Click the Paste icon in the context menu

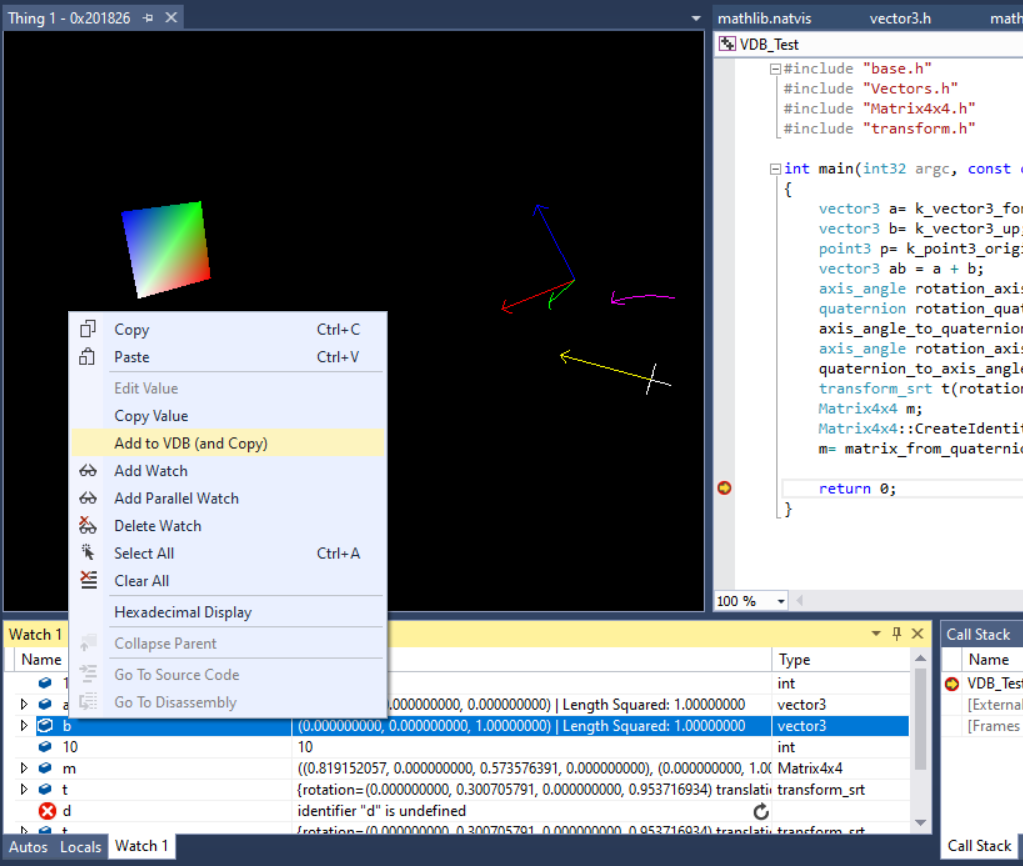(89, 357)
